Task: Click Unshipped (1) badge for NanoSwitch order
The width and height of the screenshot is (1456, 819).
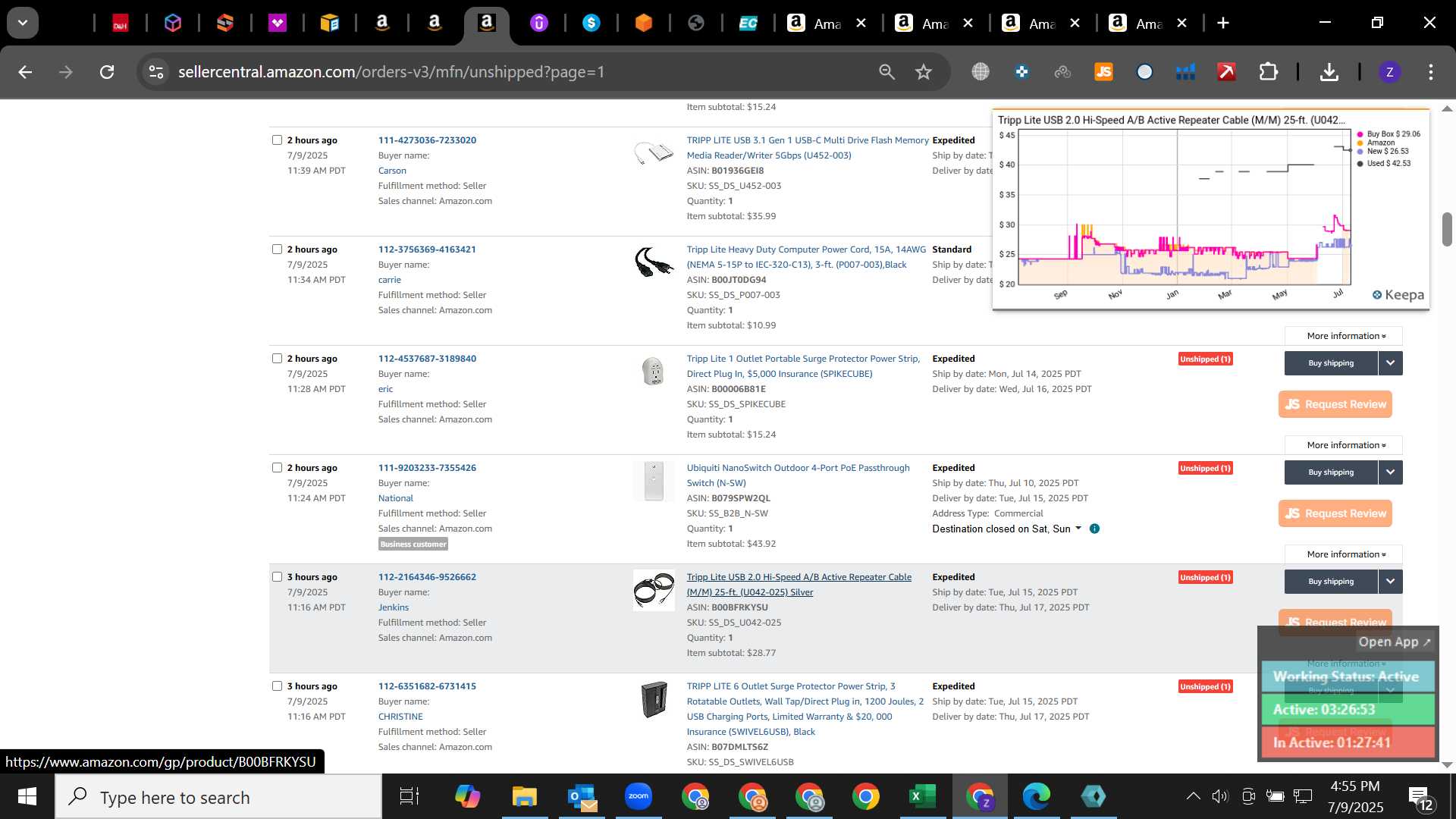Action: [x=1205, y=468]
